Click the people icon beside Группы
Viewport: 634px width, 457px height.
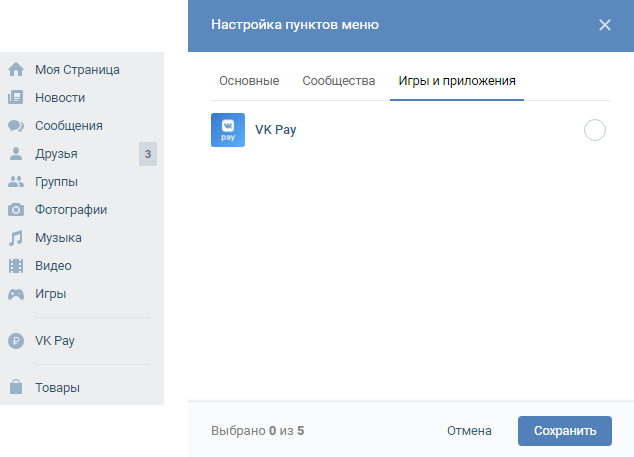pyautogui.click(x=16, y=182)
